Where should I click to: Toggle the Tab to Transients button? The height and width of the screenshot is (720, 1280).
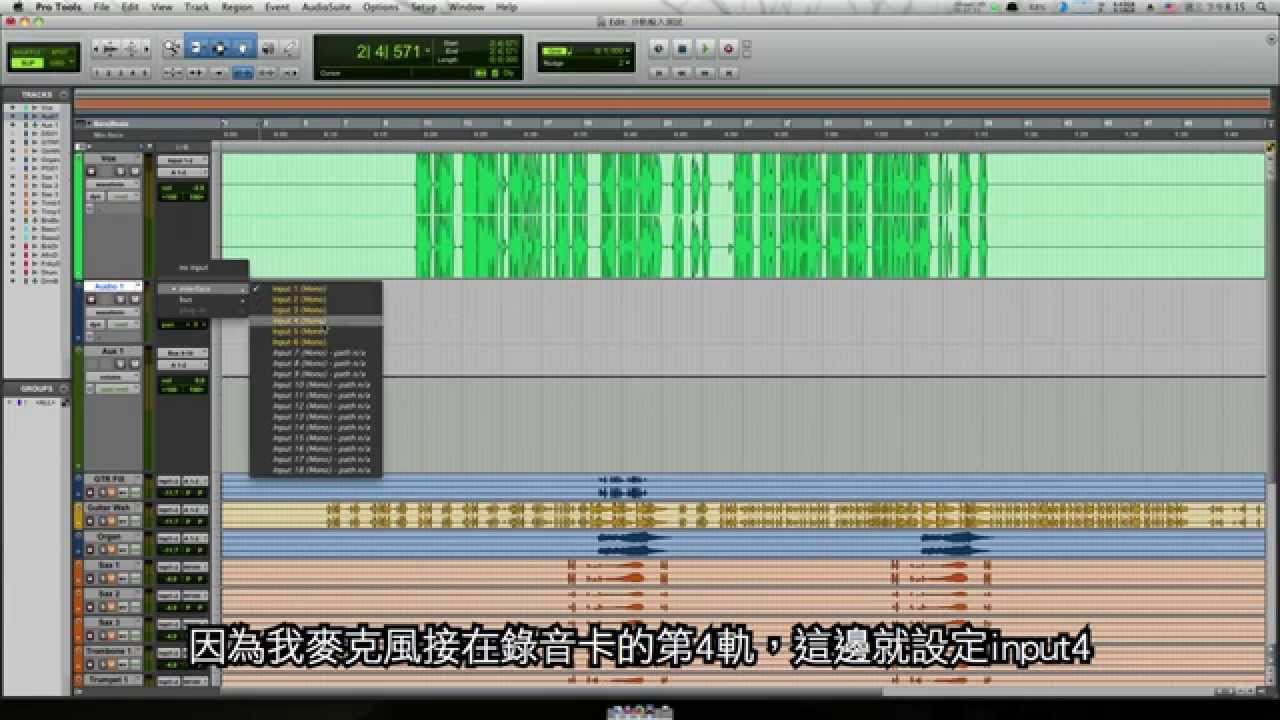click(x=196, y=73)
